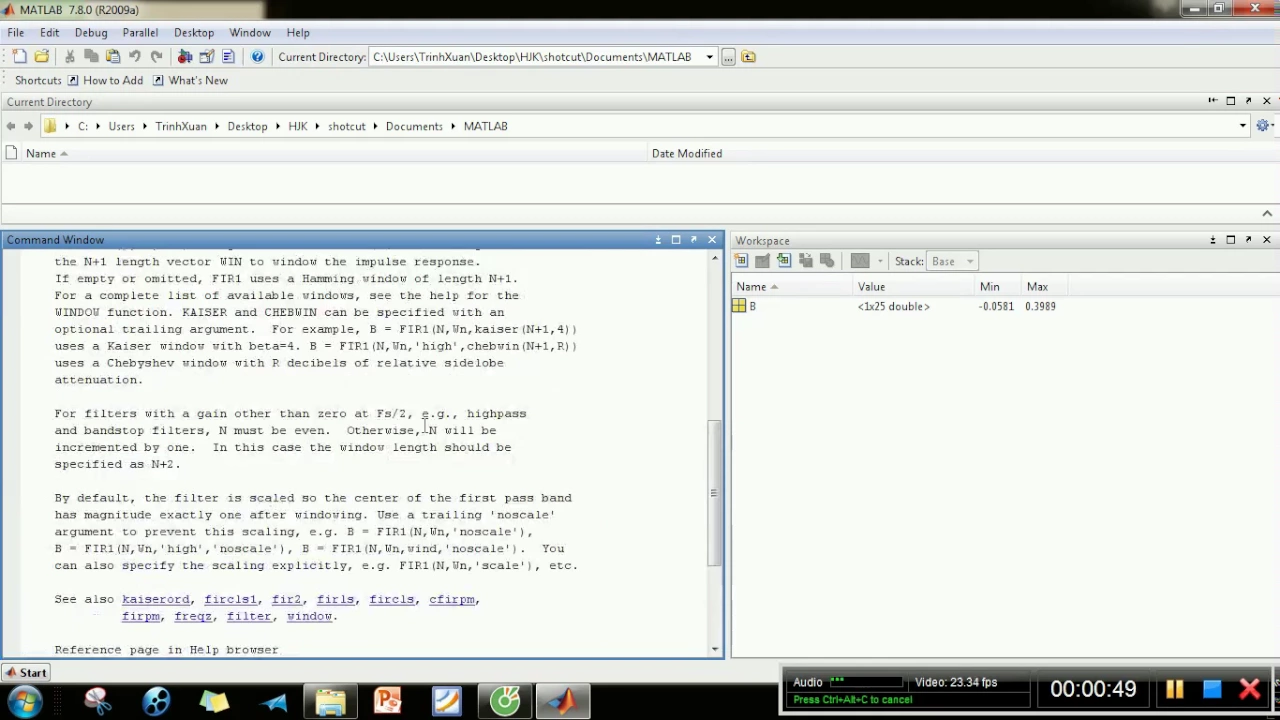This screenshot has height=720, width=1280.
Task: Create new variable in Workspace toolbar
Action: tap(741, 261)
